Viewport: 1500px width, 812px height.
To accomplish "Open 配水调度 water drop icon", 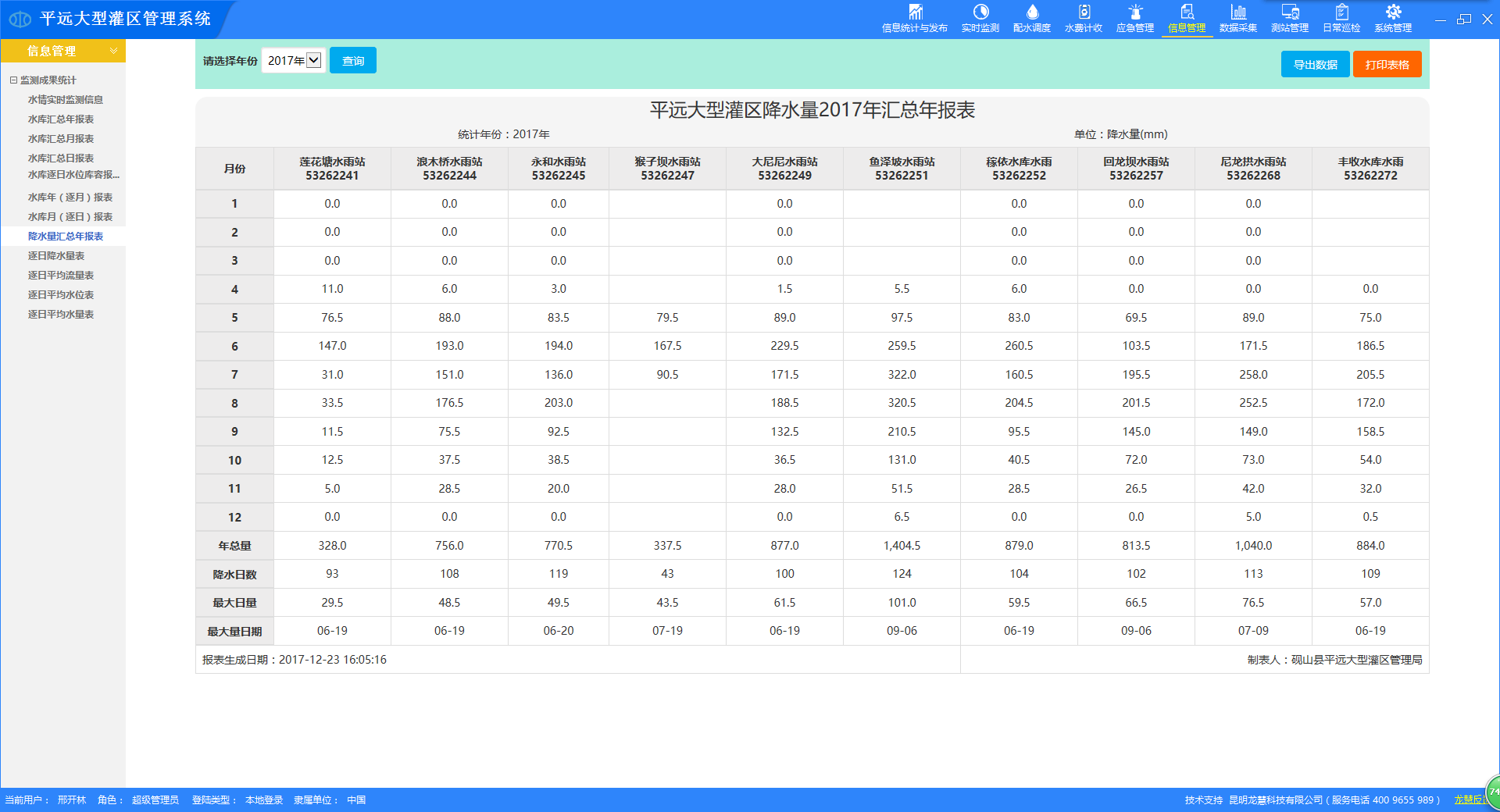I will point(1032,12).
